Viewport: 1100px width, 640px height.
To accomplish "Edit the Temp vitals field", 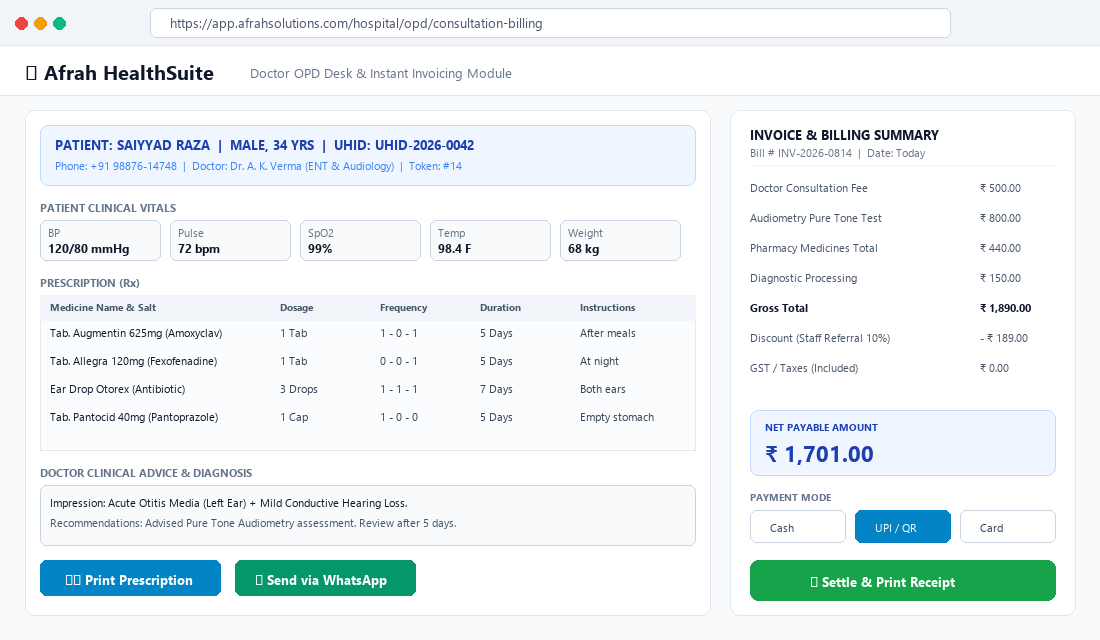I will tap(490, 241).
